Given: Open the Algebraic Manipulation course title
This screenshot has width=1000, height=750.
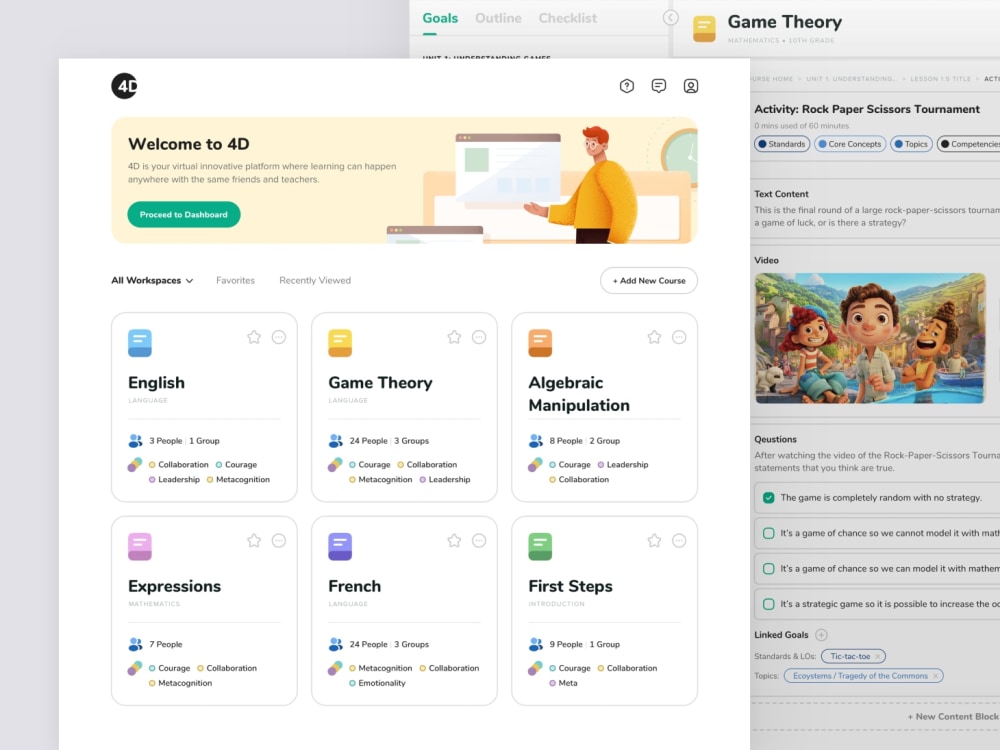Looking at the screenshot, I should 579,394.
